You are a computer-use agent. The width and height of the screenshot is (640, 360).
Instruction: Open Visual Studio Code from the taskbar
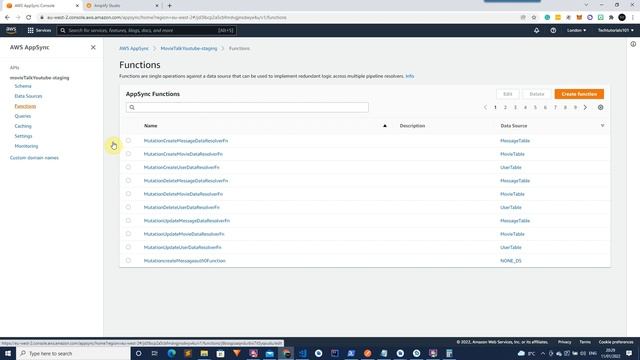[302, 353]
